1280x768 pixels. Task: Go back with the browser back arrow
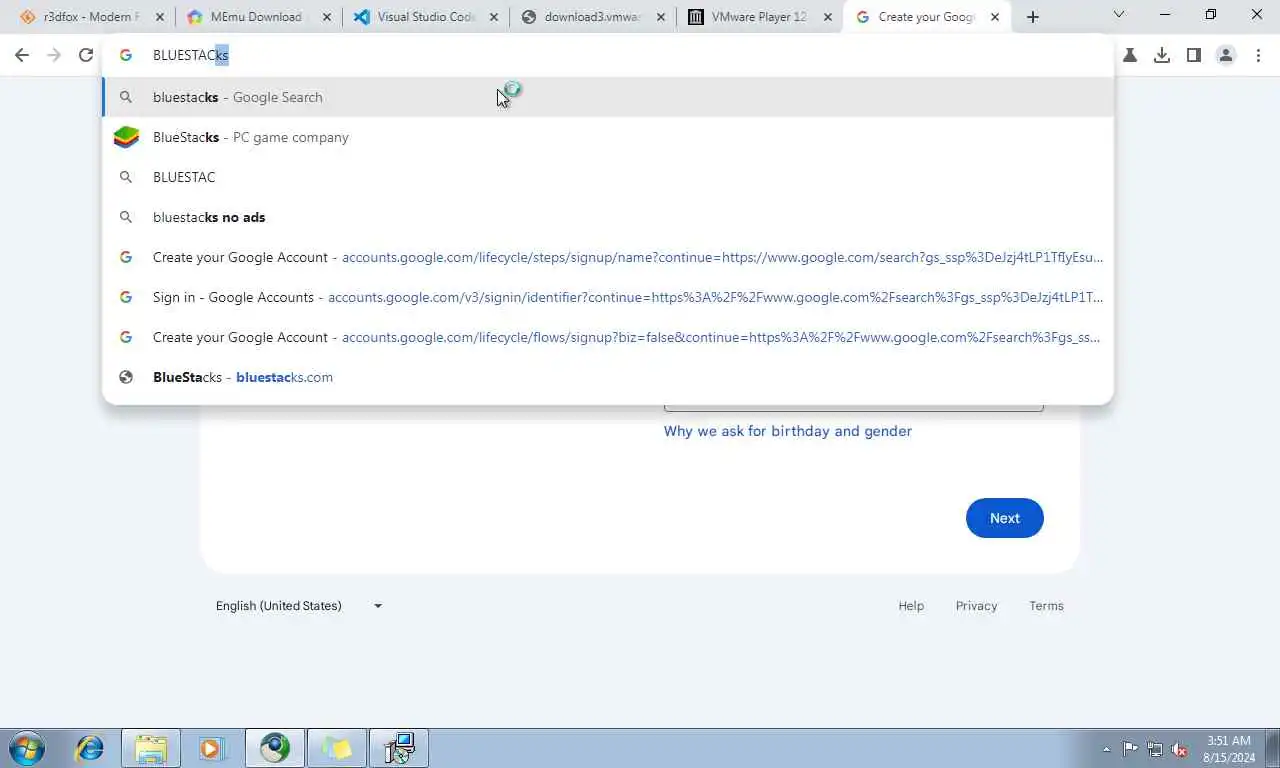point(22,55)
